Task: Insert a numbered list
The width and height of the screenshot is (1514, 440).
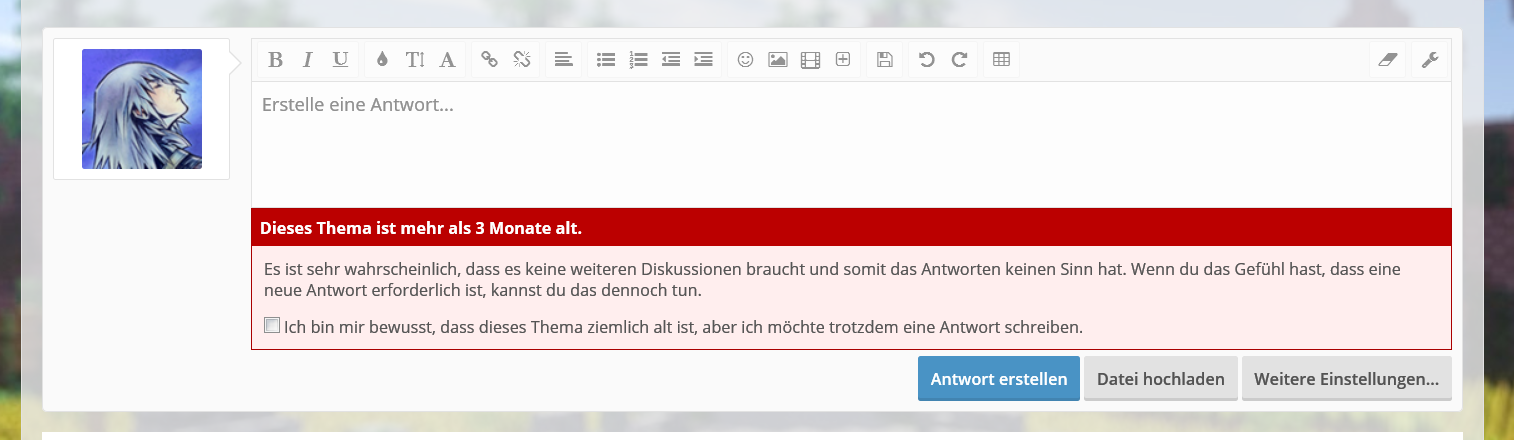Action: [638, 60]
